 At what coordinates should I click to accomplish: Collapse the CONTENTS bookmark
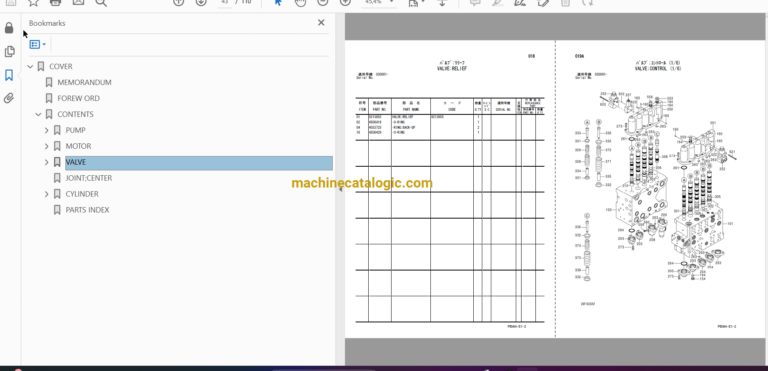(38, 114)
